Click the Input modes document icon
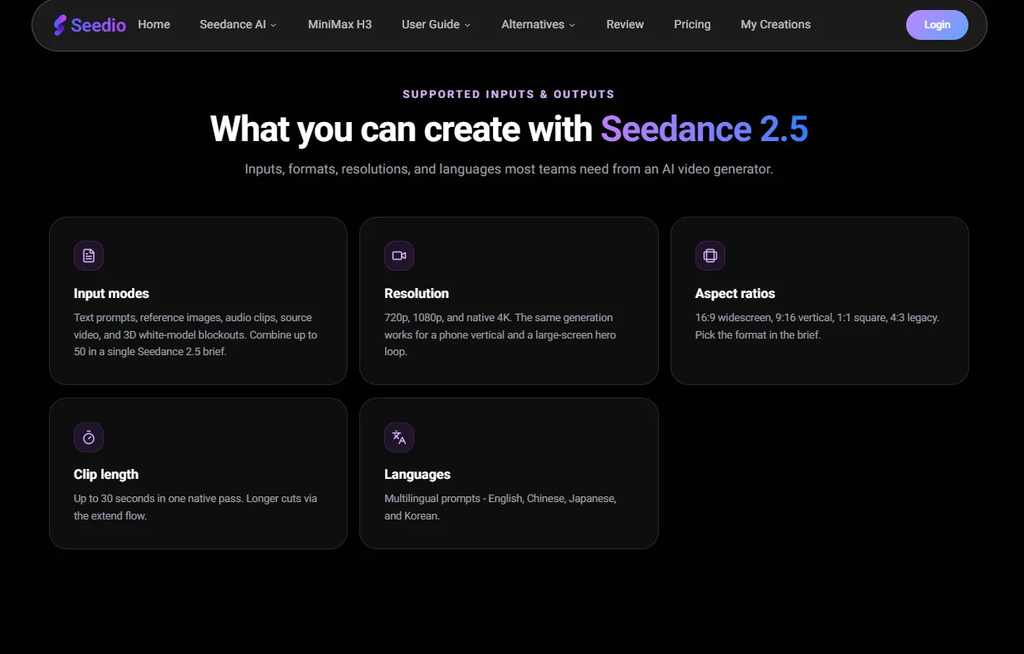1024x654 pixels. [x=89, y=255]
